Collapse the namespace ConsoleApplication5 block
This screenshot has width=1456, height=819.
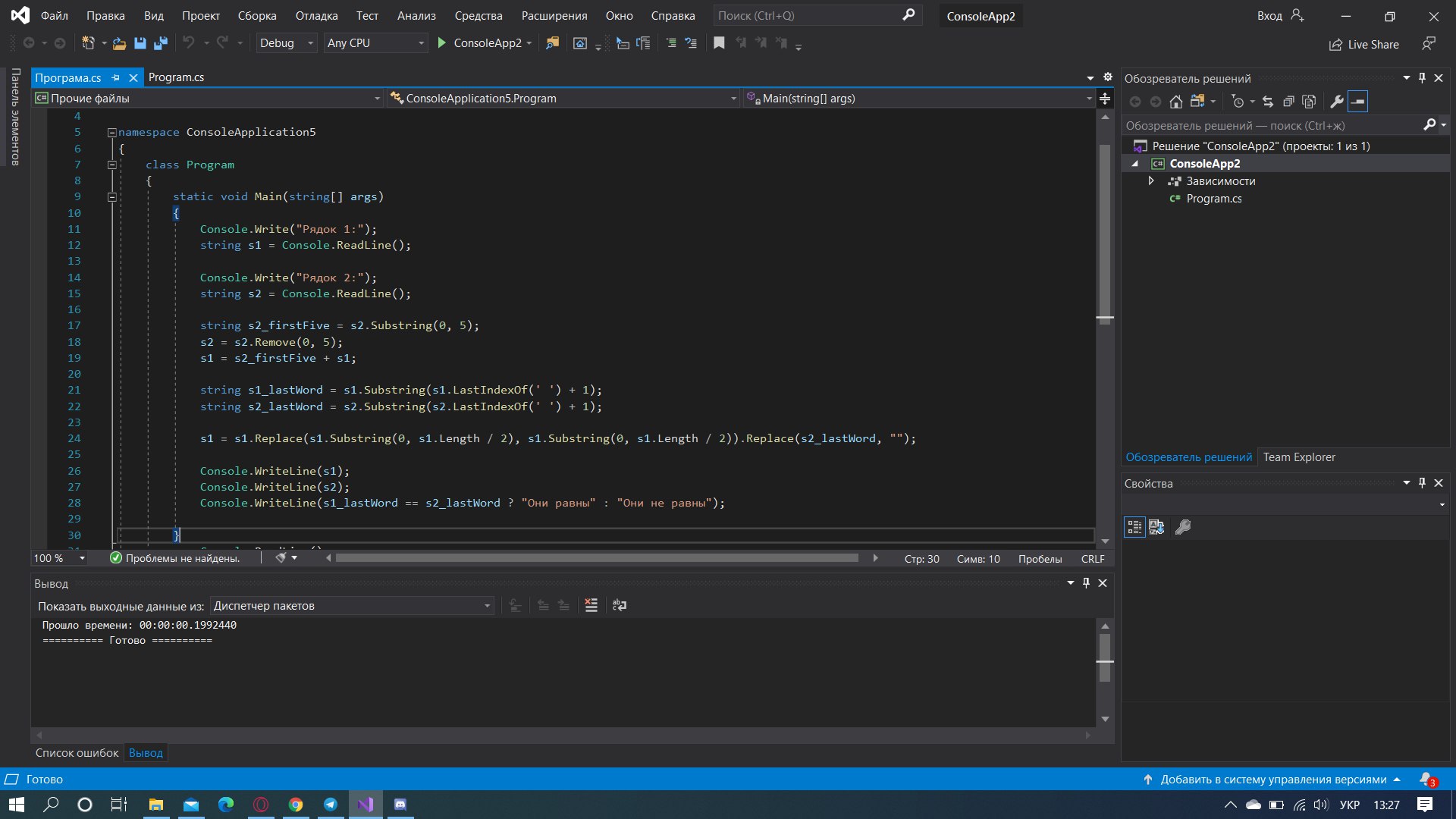[x=112, y=132]
